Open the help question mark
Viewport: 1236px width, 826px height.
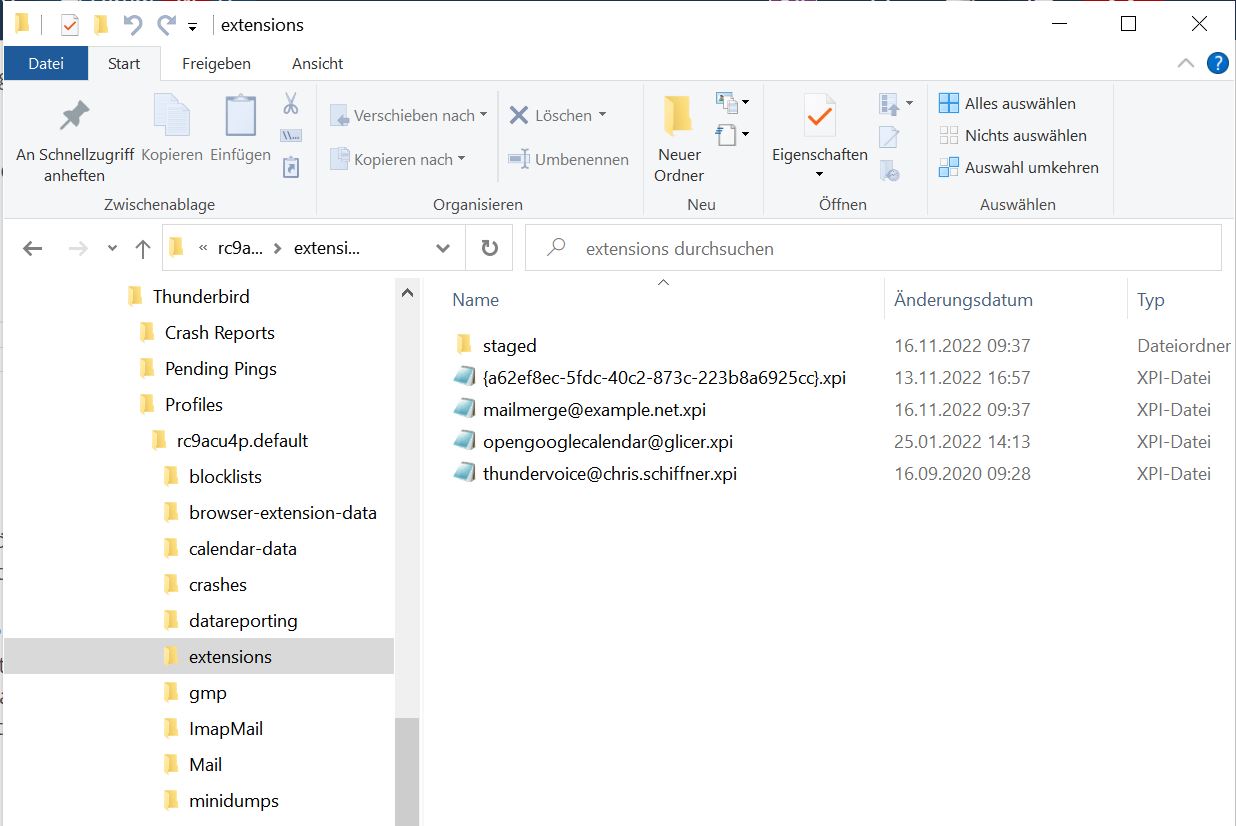(1217, 63)
